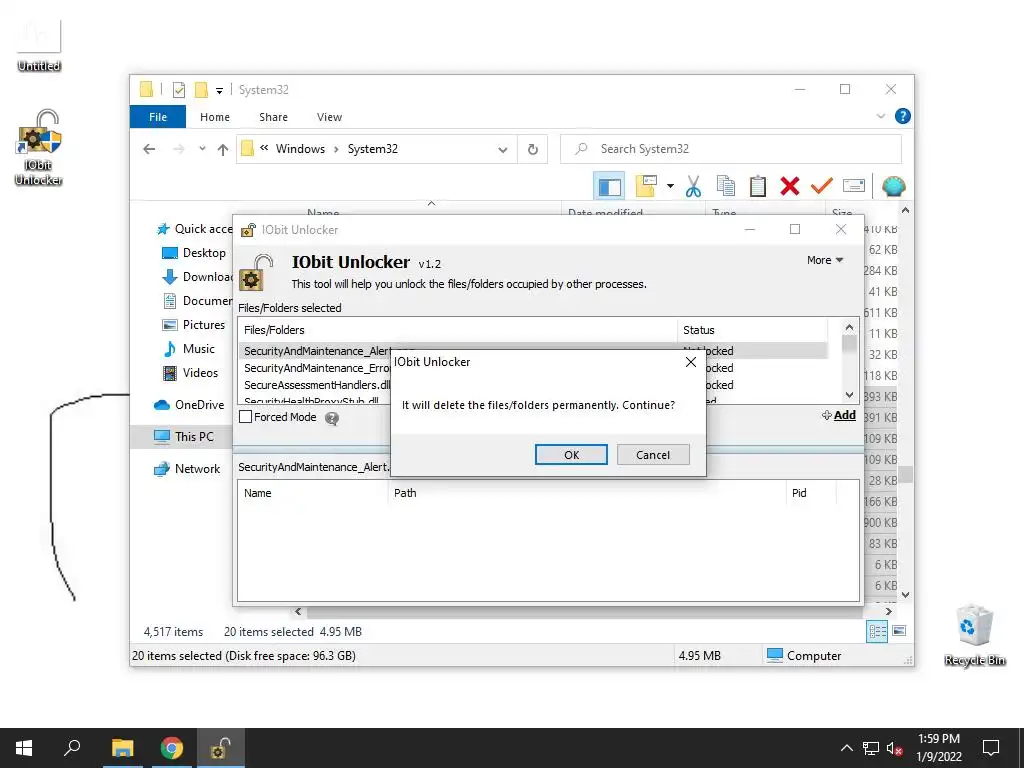Open the Quick Access Toolbar customize dropdown
Image resolution: width=1024 pixels, height=768 pixels.
tap(219, 91)
